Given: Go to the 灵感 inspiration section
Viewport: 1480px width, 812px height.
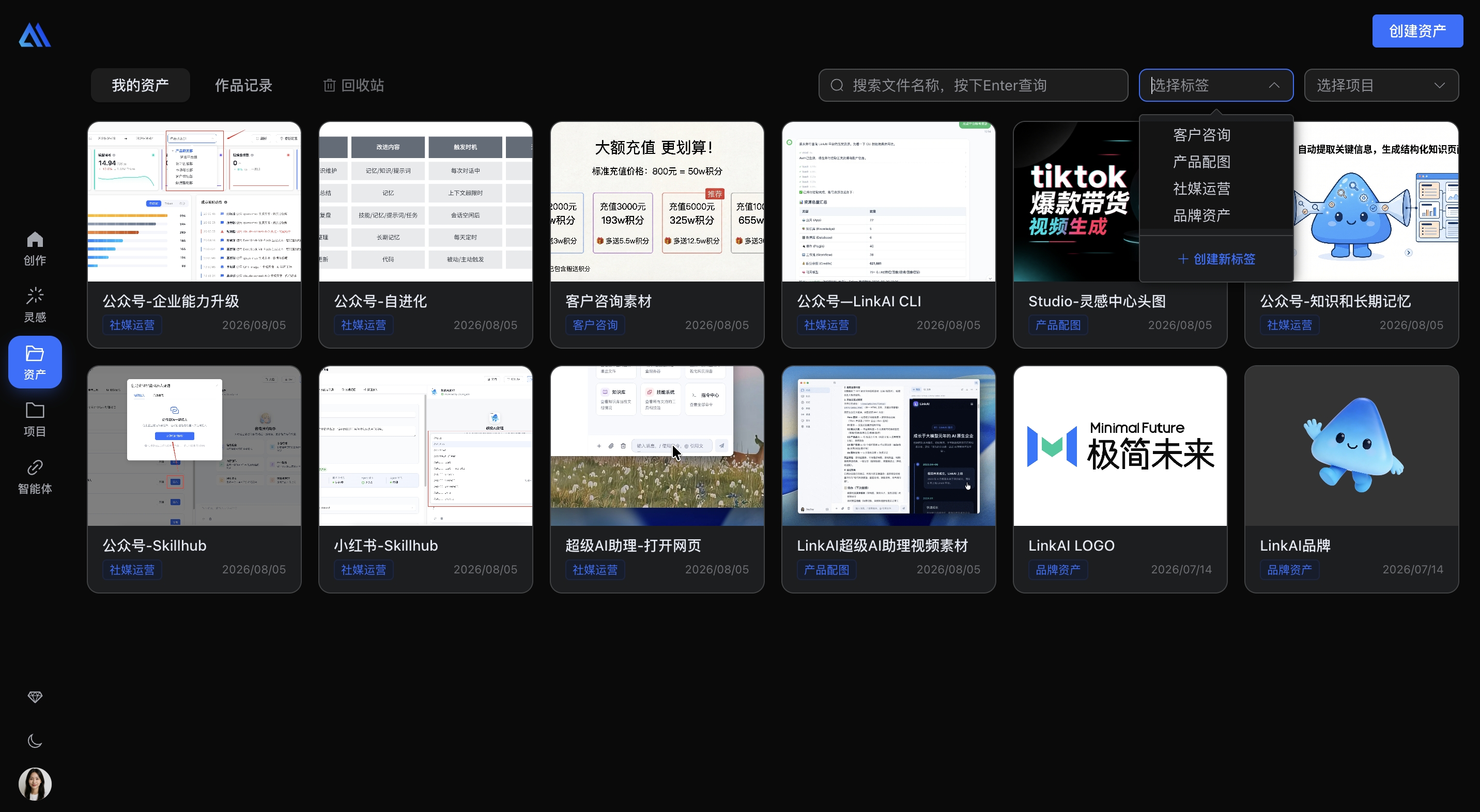Looking at the screenshot, I should (35, 305).
